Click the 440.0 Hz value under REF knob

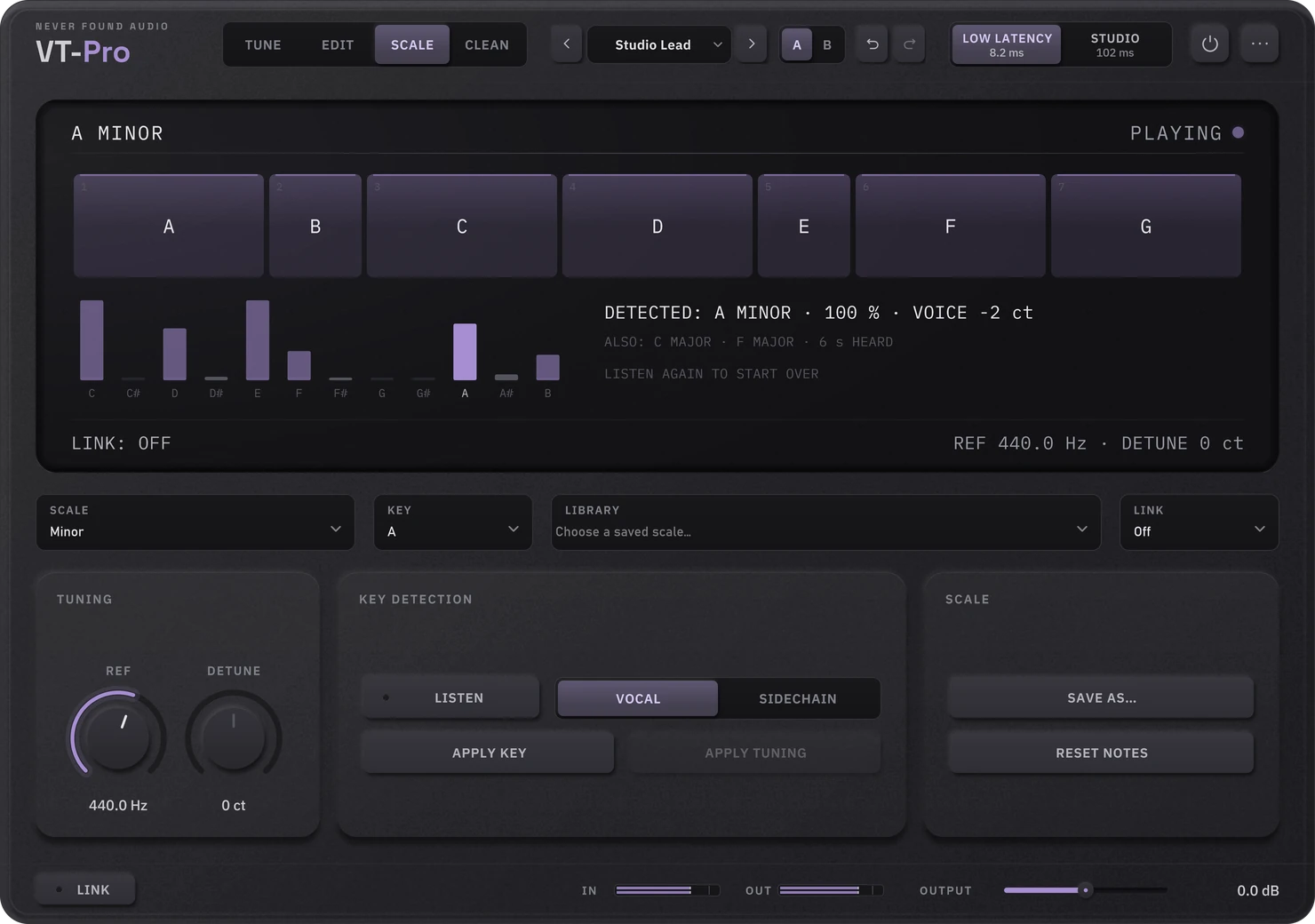118,805
